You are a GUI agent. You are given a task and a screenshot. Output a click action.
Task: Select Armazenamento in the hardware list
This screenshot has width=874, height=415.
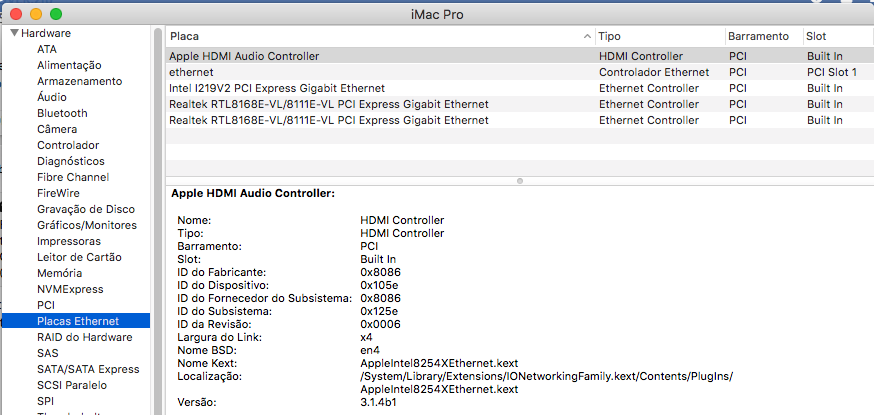[x=78, y=81]
